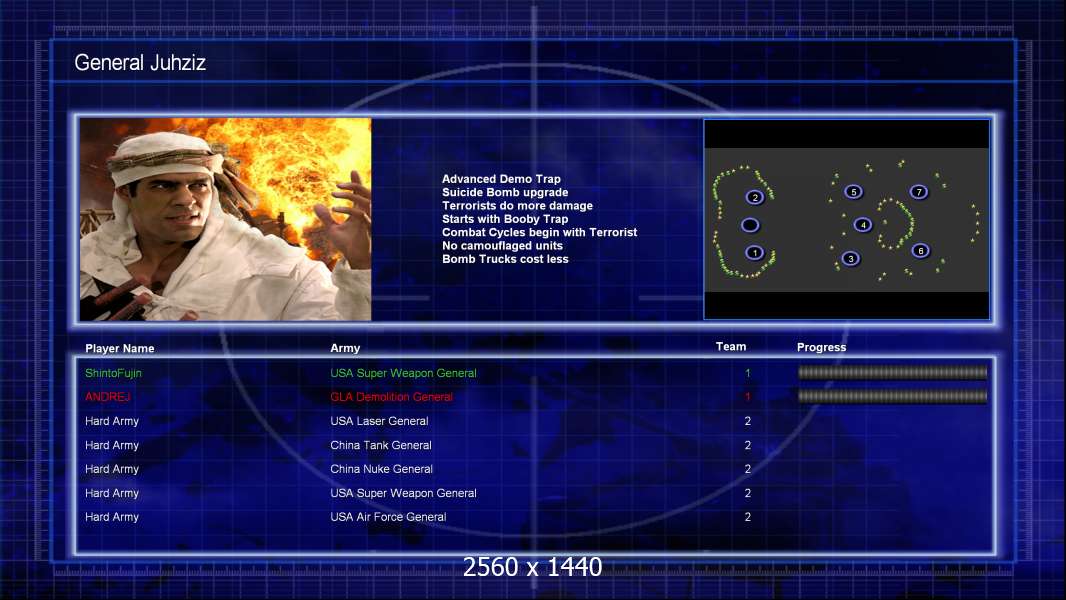Click start position marker 2 on map
The height and width of the screenshot is (600, 1066).
coord(755,197)
